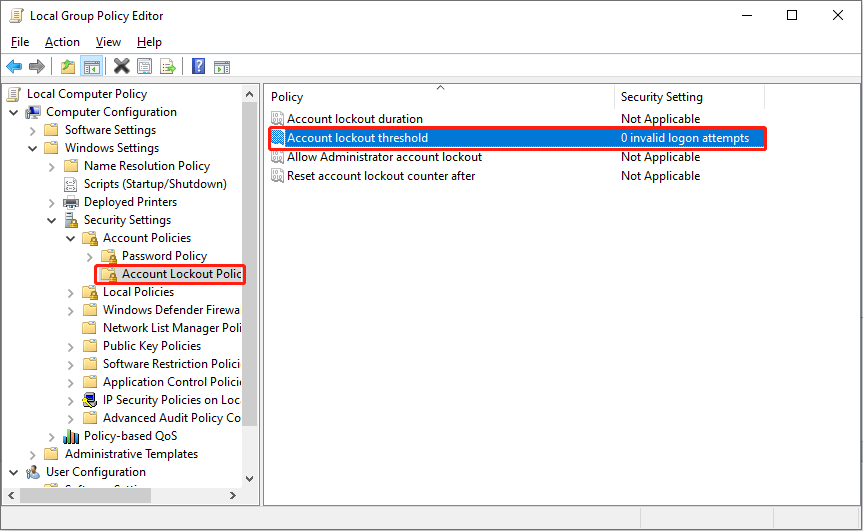Image resolution: width=863 pixels, height=531 pixels.
Task: Select Account lockout duration policy
Action: tap(354, 119)
